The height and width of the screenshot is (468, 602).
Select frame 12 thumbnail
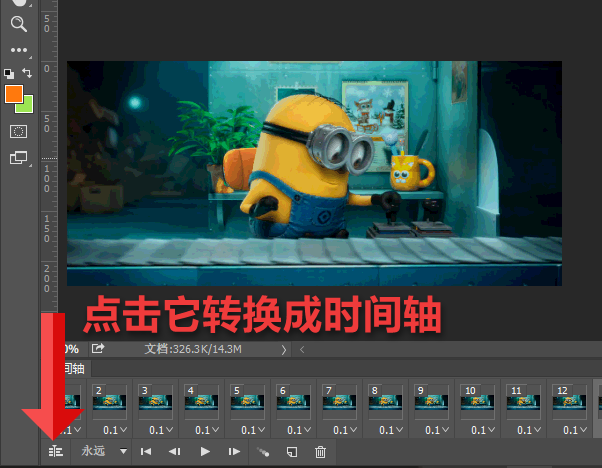pyautogui.click(x=570, y=402)
